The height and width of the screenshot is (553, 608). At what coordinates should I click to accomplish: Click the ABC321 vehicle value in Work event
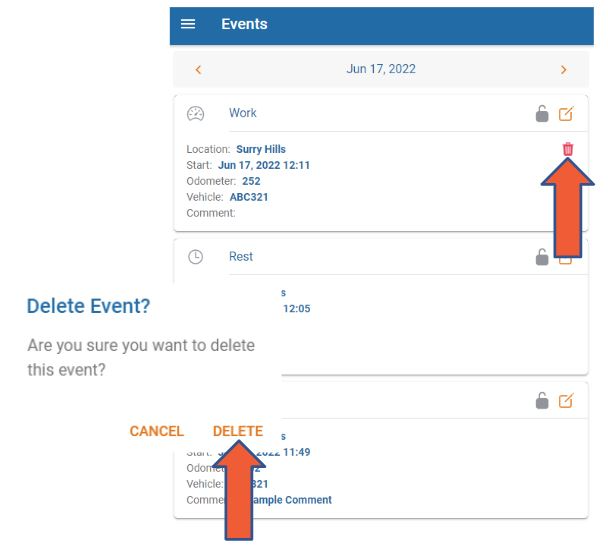pos(249,198)
